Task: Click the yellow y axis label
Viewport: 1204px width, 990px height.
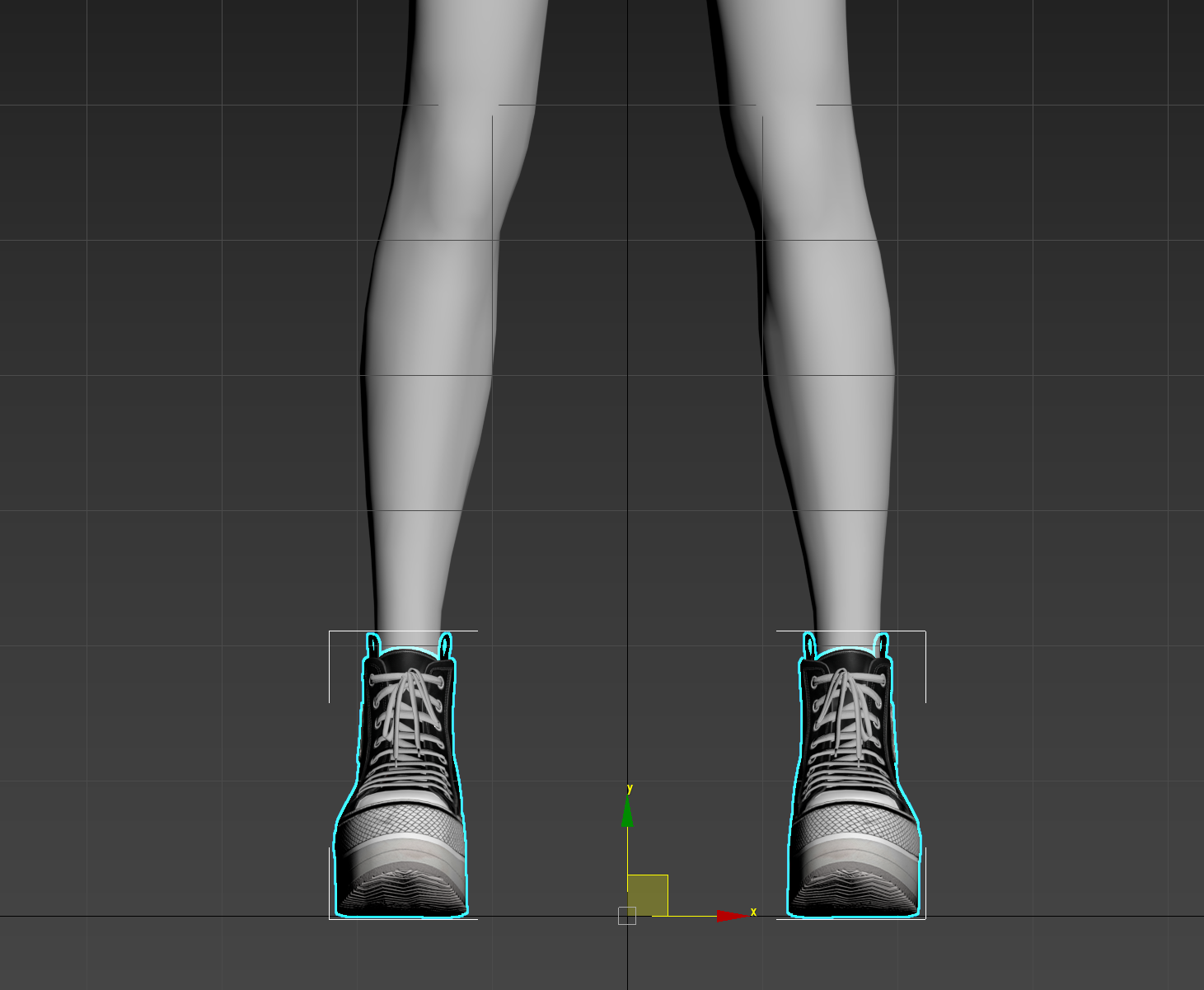Action: pos(630,789)
